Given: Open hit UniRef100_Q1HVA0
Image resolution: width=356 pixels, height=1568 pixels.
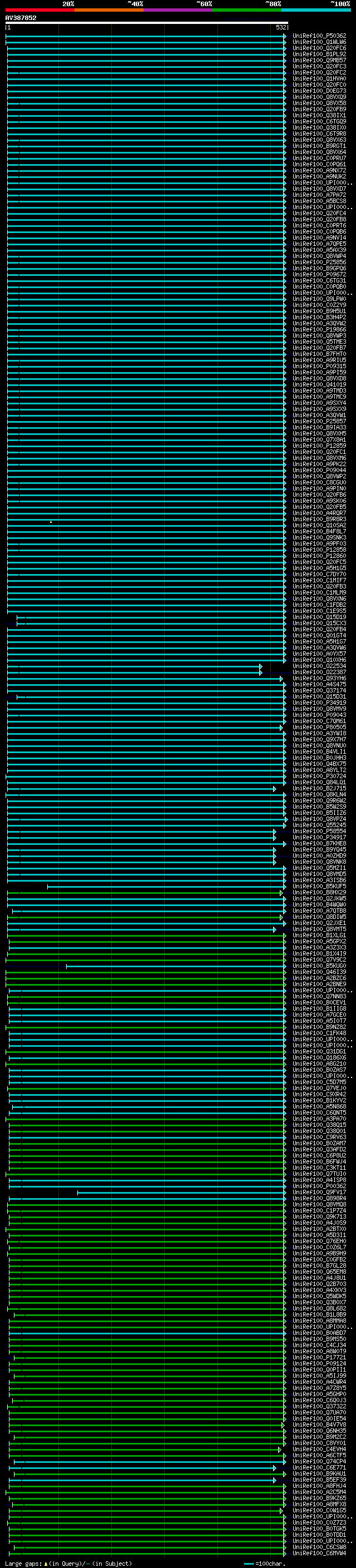Looking at the screenshot, I should tap(319, 78).
